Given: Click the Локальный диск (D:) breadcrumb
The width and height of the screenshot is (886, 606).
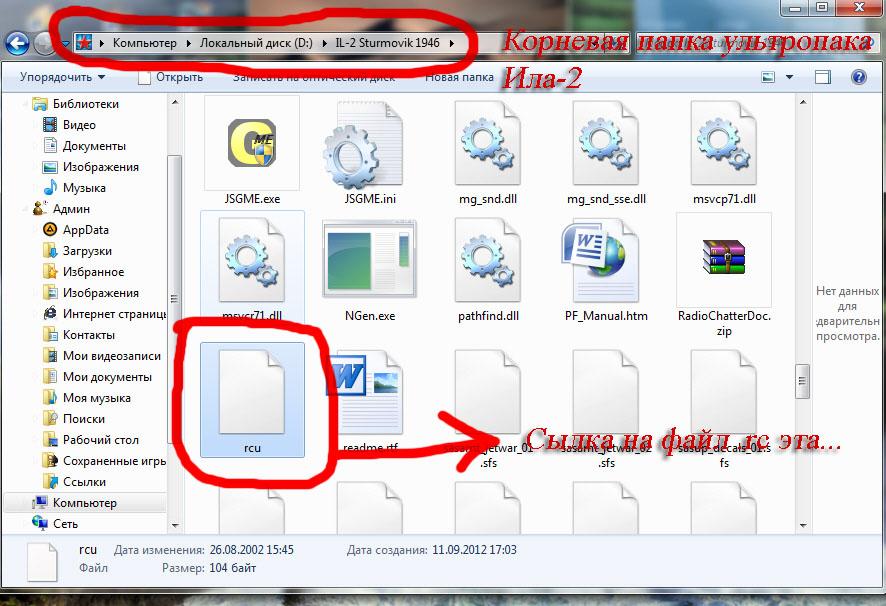Looking at the screenshot, I should (x=256, y=43).
